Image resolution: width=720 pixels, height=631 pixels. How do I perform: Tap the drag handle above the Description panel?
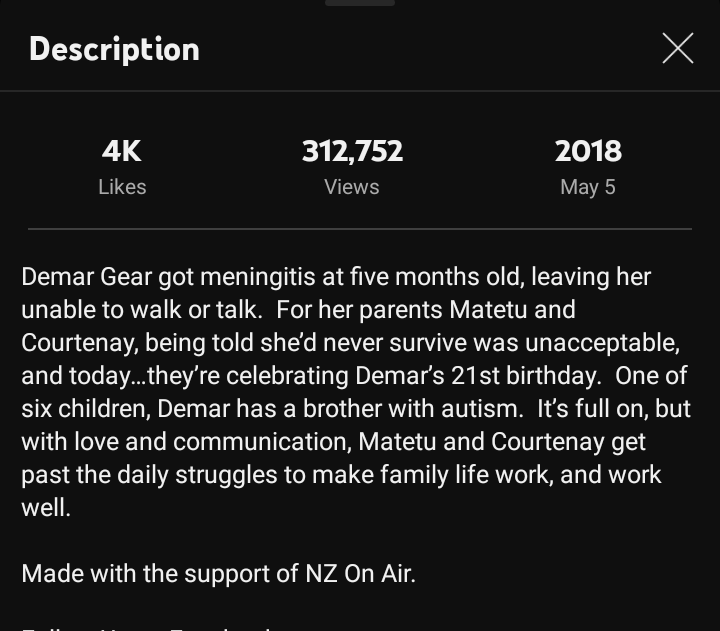click(360, 3)
